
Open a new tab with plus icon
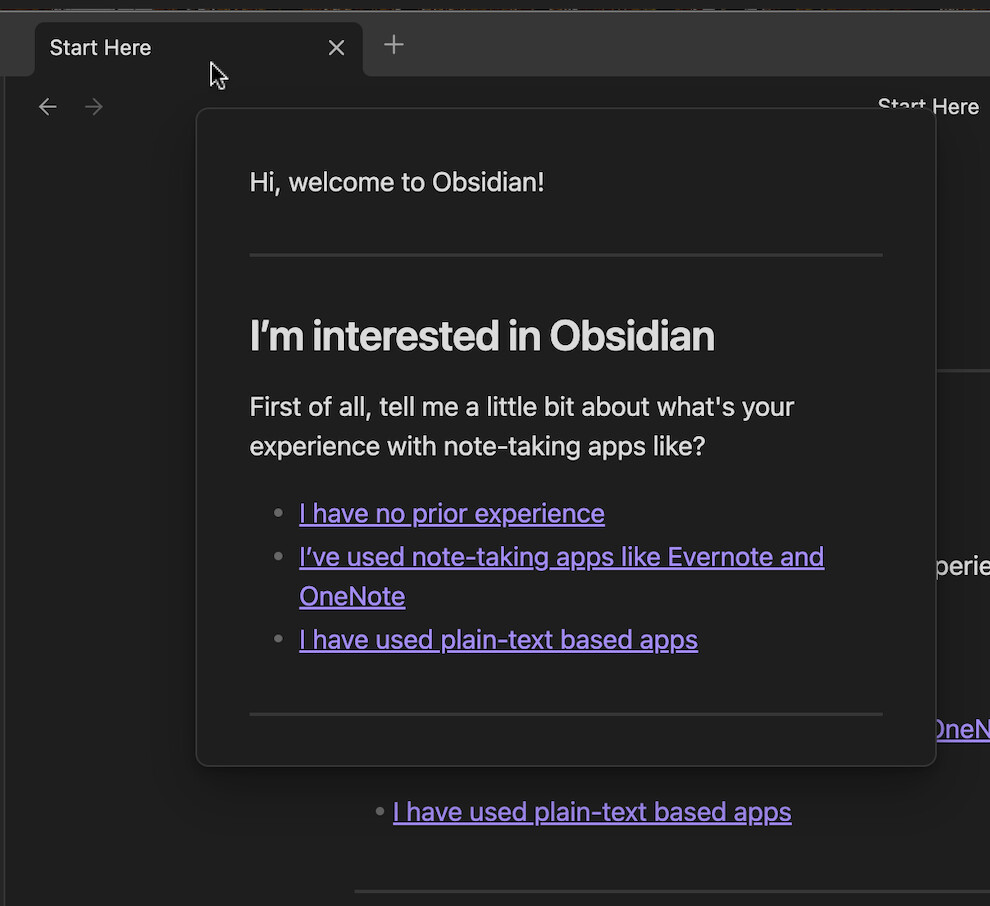393,45
